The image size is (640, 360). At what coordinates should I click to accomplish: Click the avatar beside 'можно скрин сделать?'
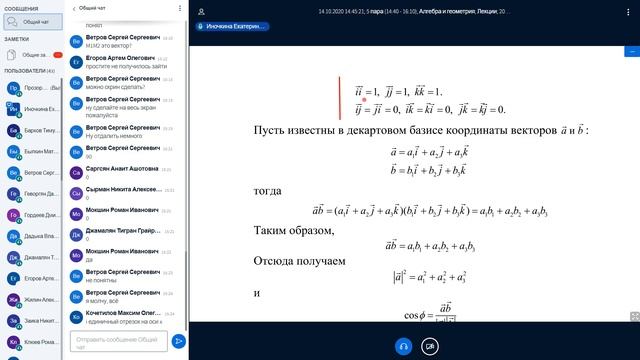76,83
